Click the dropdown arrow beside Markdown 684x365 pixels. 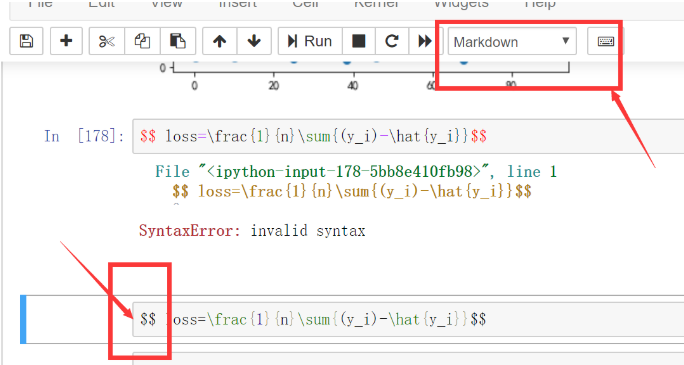tap(566, 41)
